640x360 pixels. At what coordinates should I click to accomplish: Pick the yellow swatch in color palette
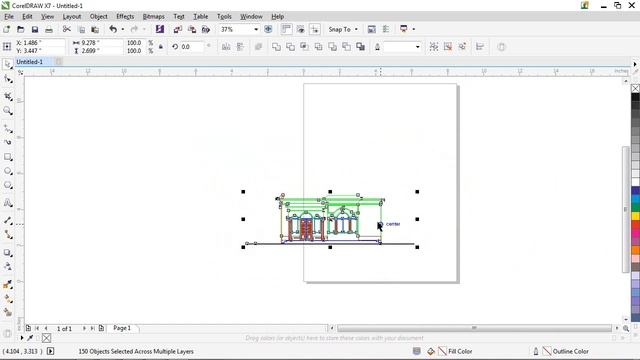coord(636,216)
